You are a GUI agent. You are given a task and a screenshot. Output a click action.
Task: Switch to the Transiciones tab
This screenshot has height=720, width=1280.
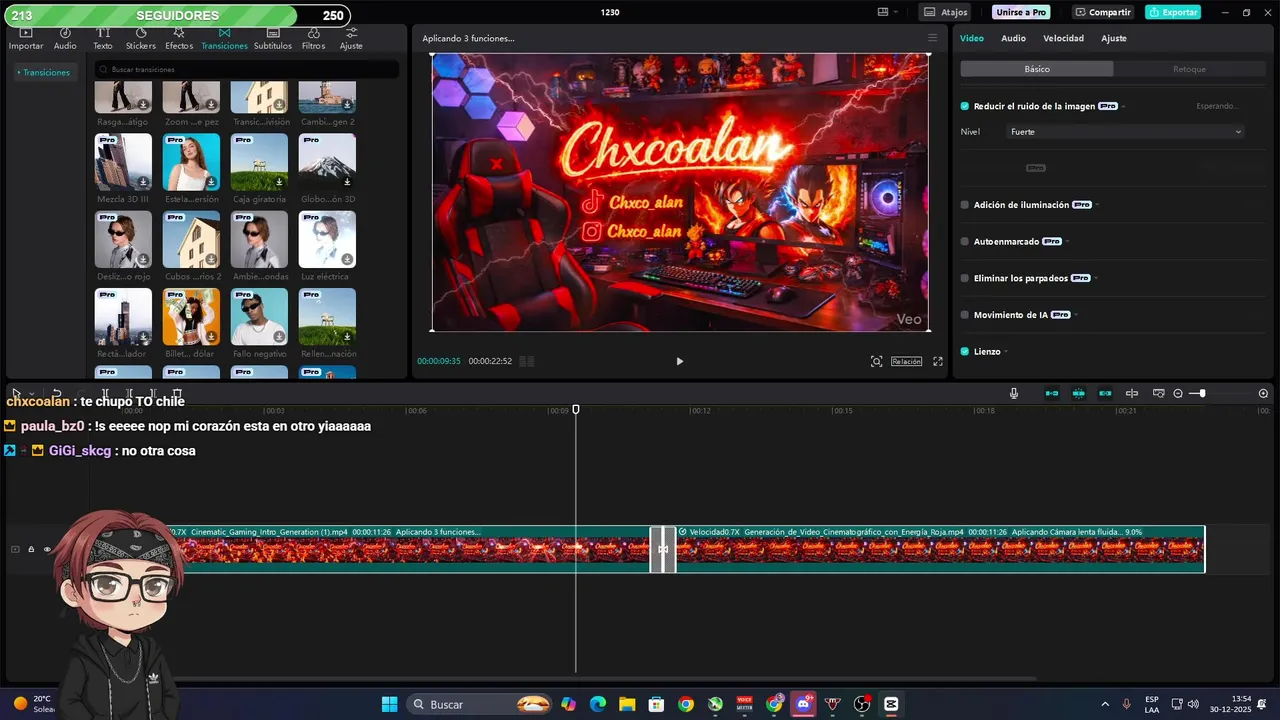(224, 39)
